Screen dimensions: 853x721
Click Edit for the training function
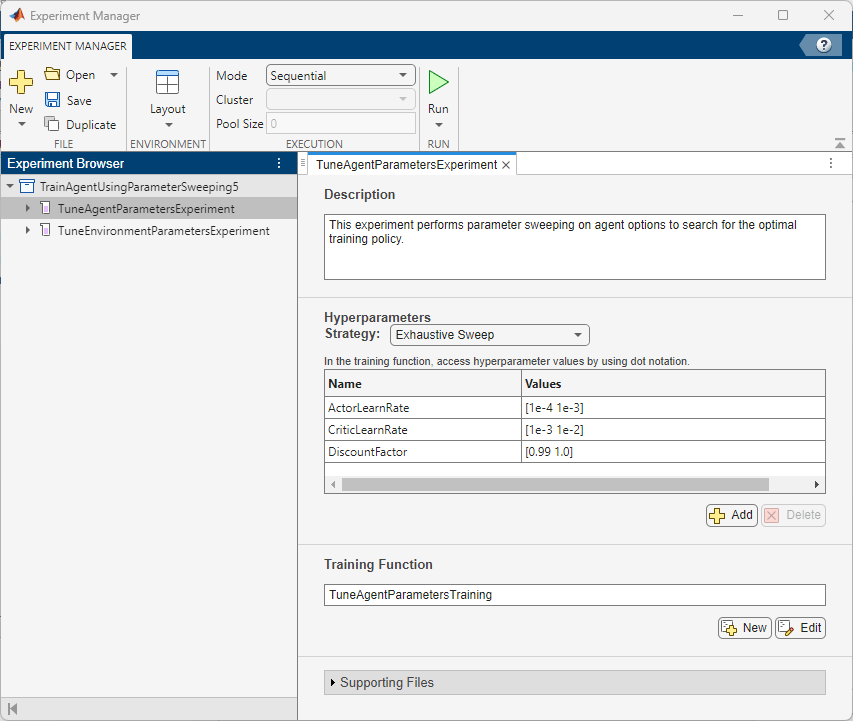point(800,628)
